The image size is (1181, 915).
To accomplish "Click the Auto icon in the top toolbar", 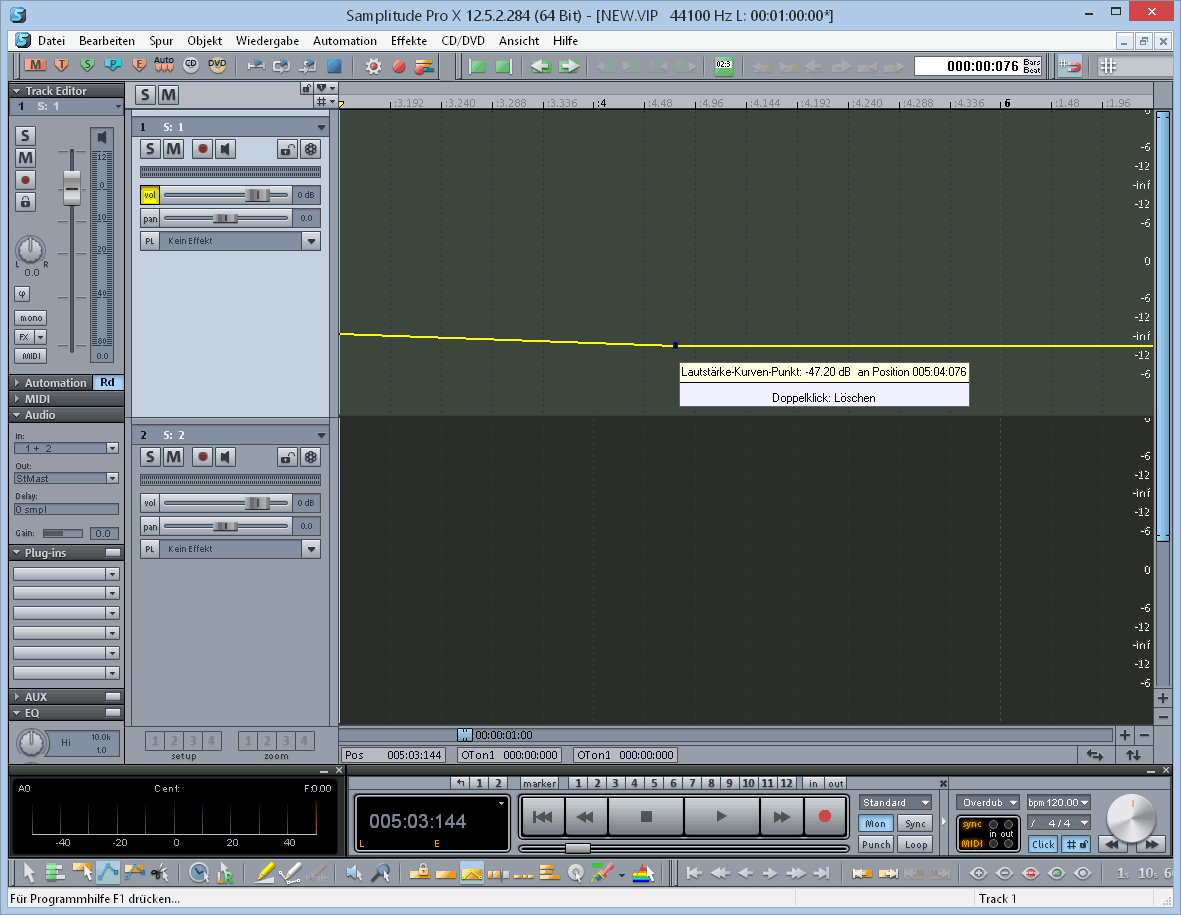I will click(163, 66).
